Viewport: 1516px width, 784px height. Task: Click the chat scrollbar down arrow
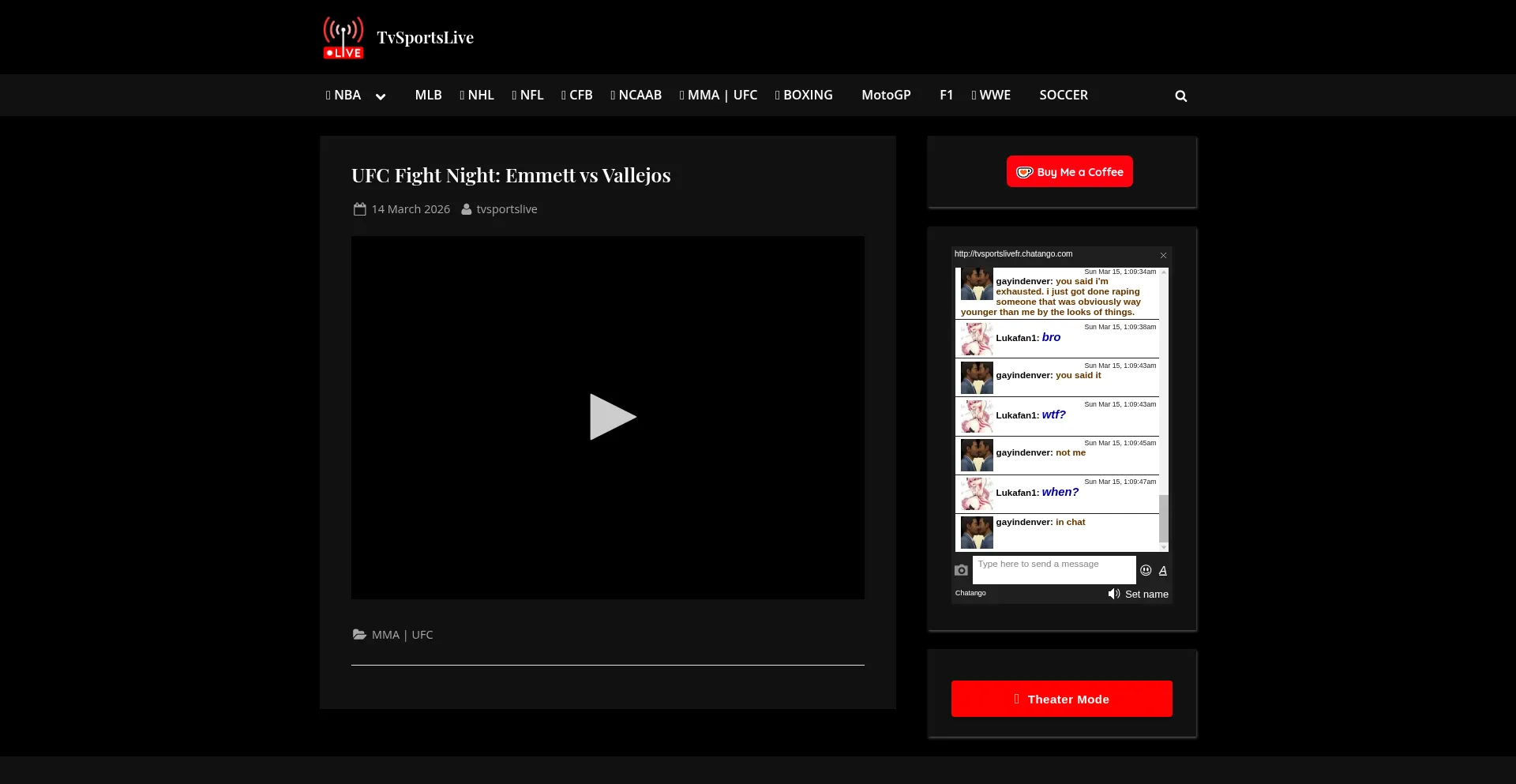1164,547
